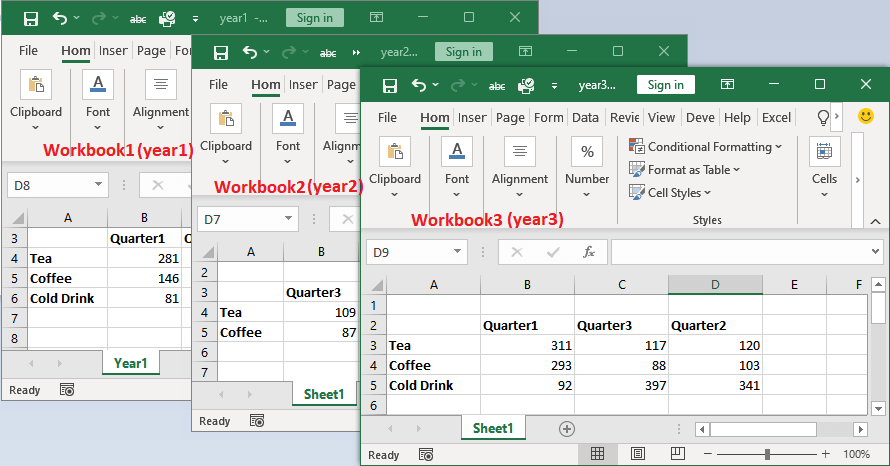Select cell with 397 in year3
This screenshot has height=466, width=890.
click(x=622, y=385)
